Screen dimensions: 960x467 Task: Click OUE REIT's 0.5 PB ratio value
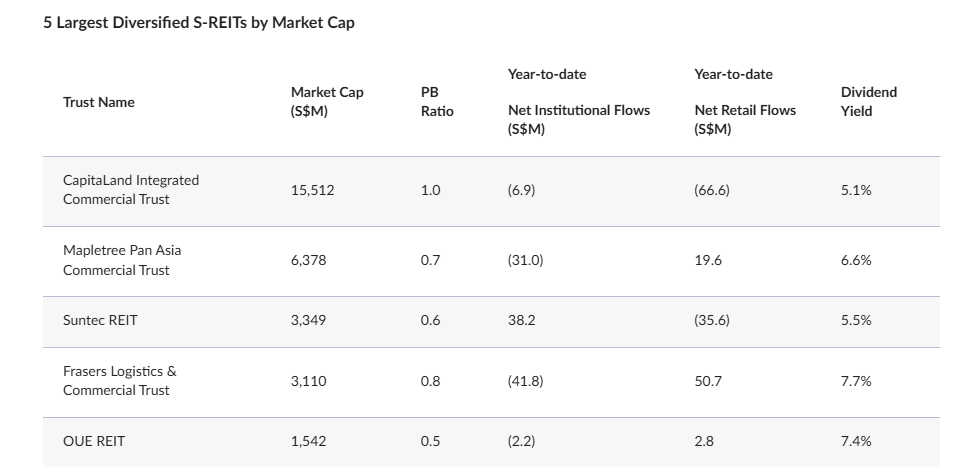pyautogui.click(x=430, y=441)
